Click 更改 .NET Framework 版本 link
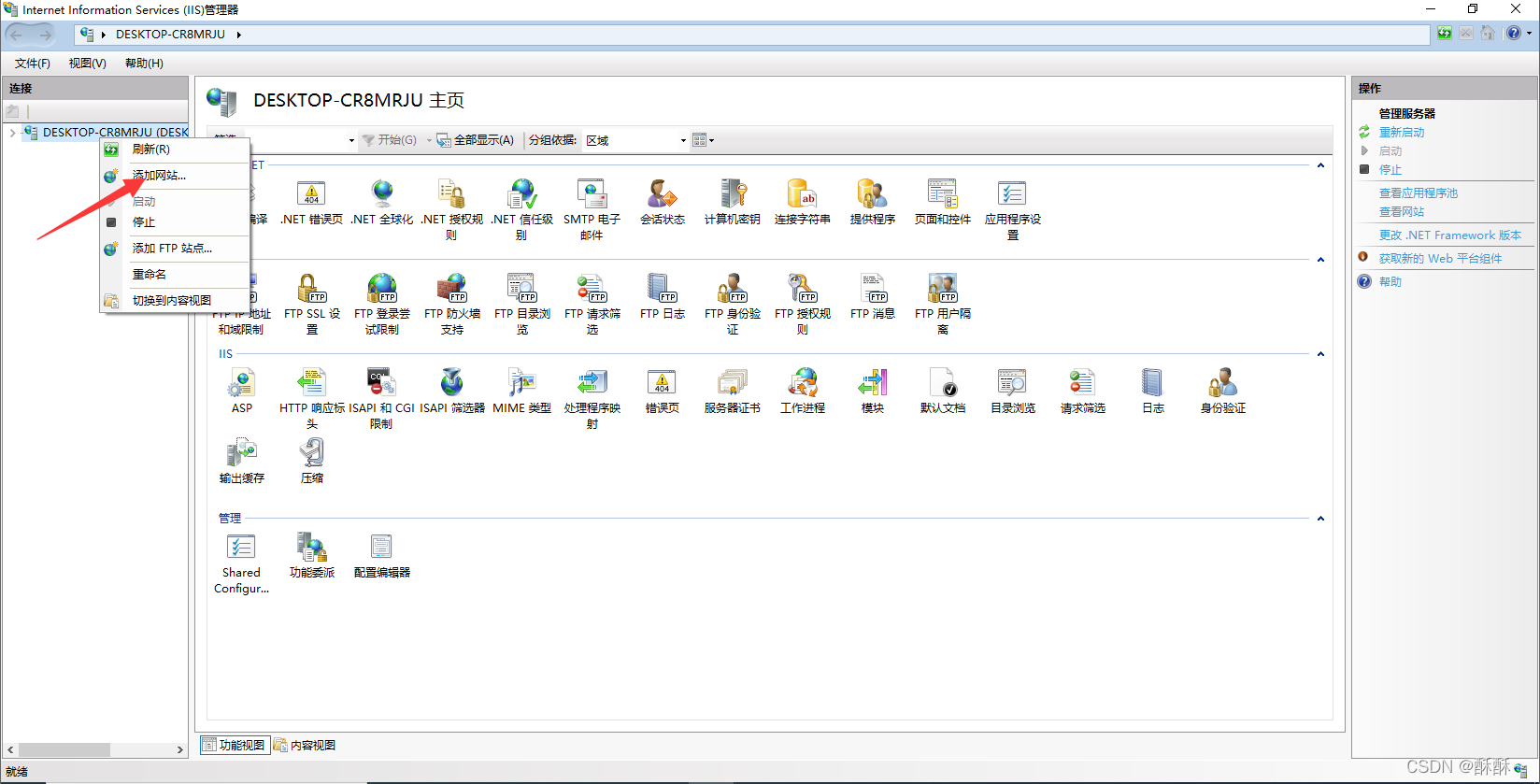This screenshot has width=1540, height=784. pos(1450,235)
